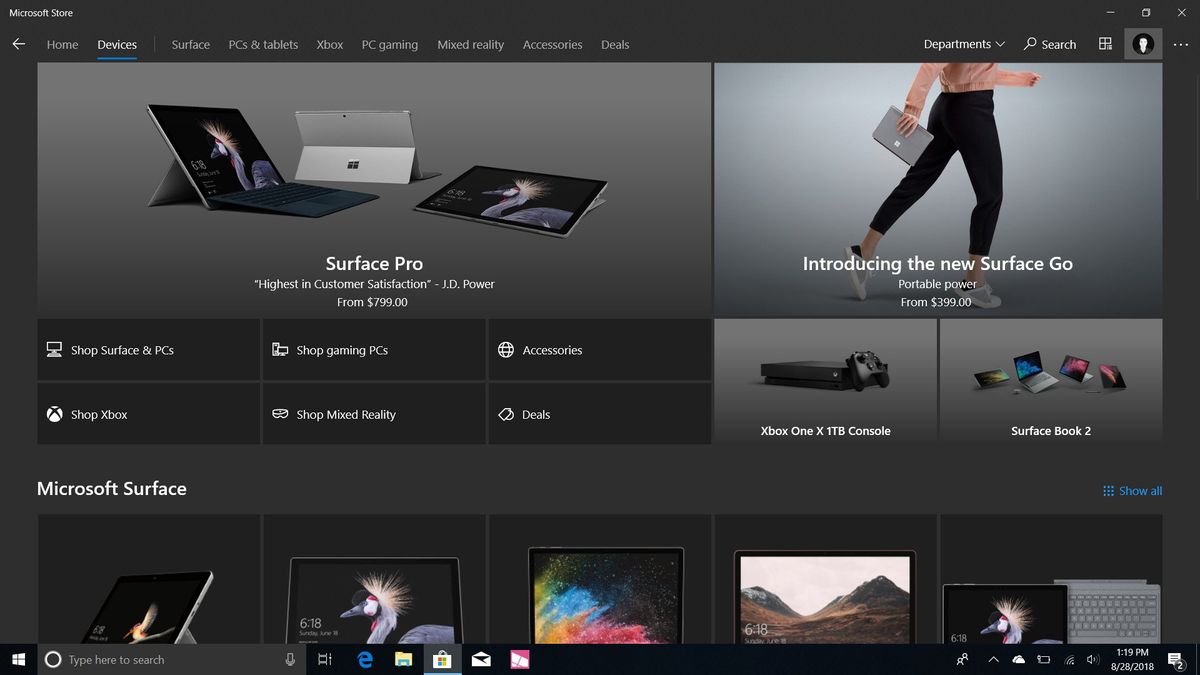The height and width of the screenshot is (675, 1200).
Task: Open the Xbox One X 1TB Console tile
Action: click(x=825, y=381)
